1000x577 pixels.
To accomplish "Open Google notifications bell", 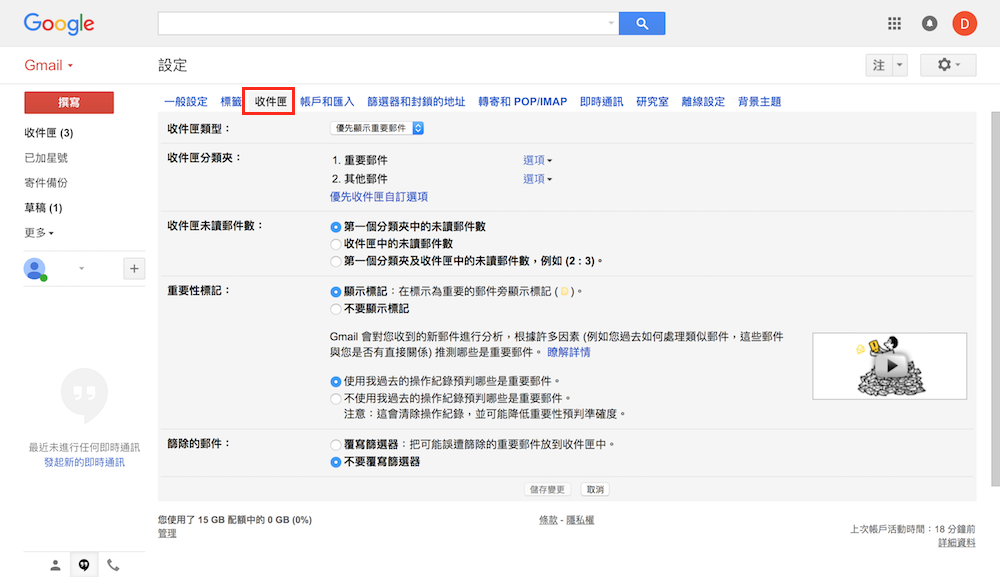I will tap(929, 23).
